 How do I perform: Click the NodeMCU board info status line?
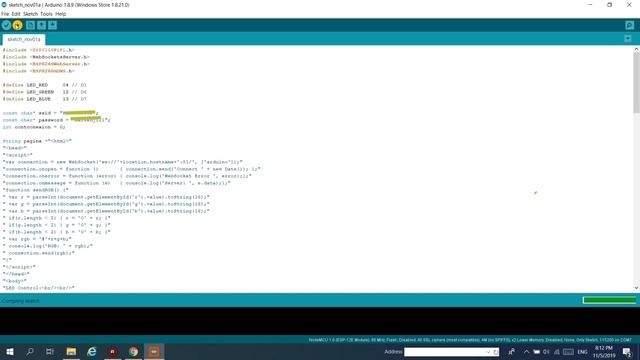click(x=470, y=340)
